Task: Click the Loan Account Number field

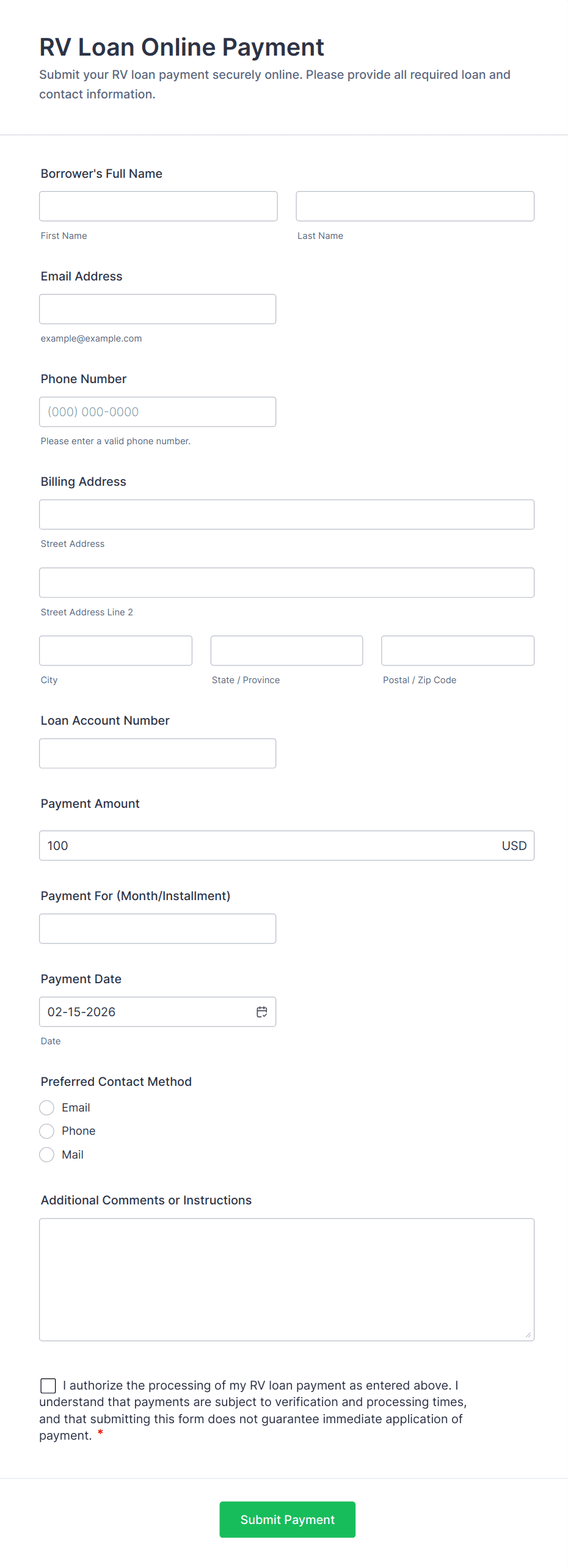Action: (158, 753)
